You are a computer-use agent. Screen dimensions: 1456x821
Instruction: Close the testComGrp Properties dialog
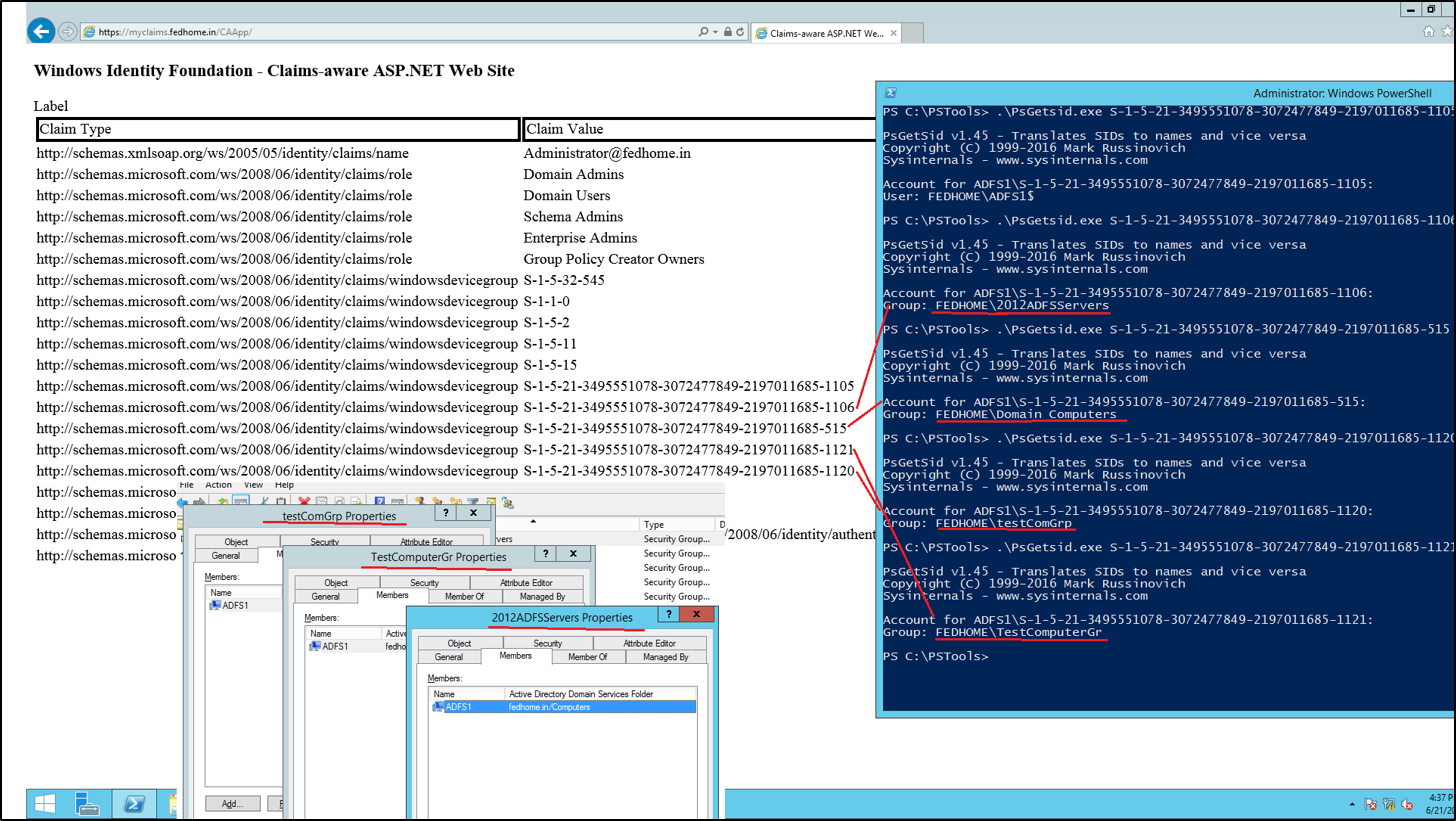point(474,513)
